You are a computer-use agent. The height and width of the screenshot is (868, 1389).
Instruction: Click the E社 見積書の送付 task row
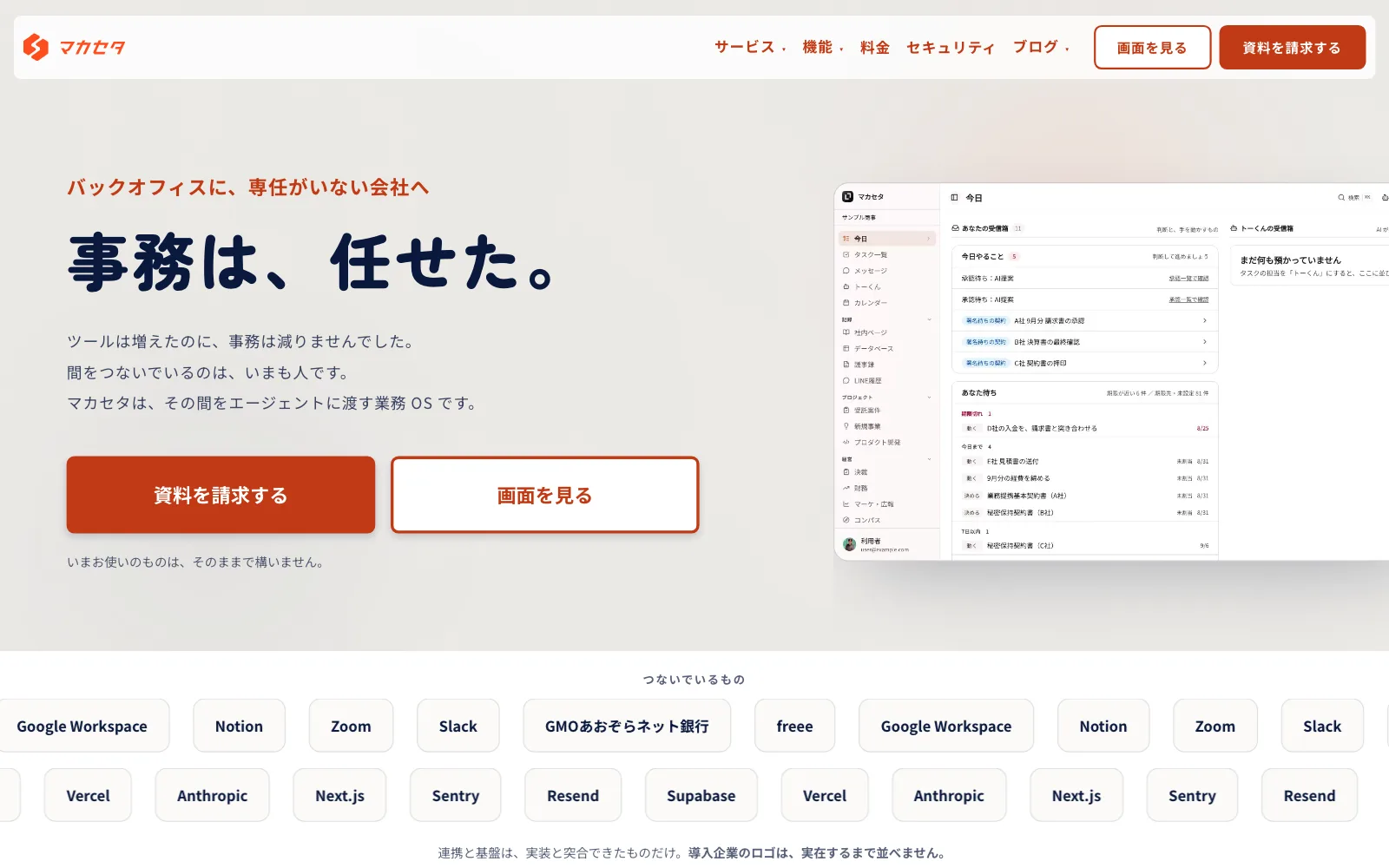[1084, 462]
